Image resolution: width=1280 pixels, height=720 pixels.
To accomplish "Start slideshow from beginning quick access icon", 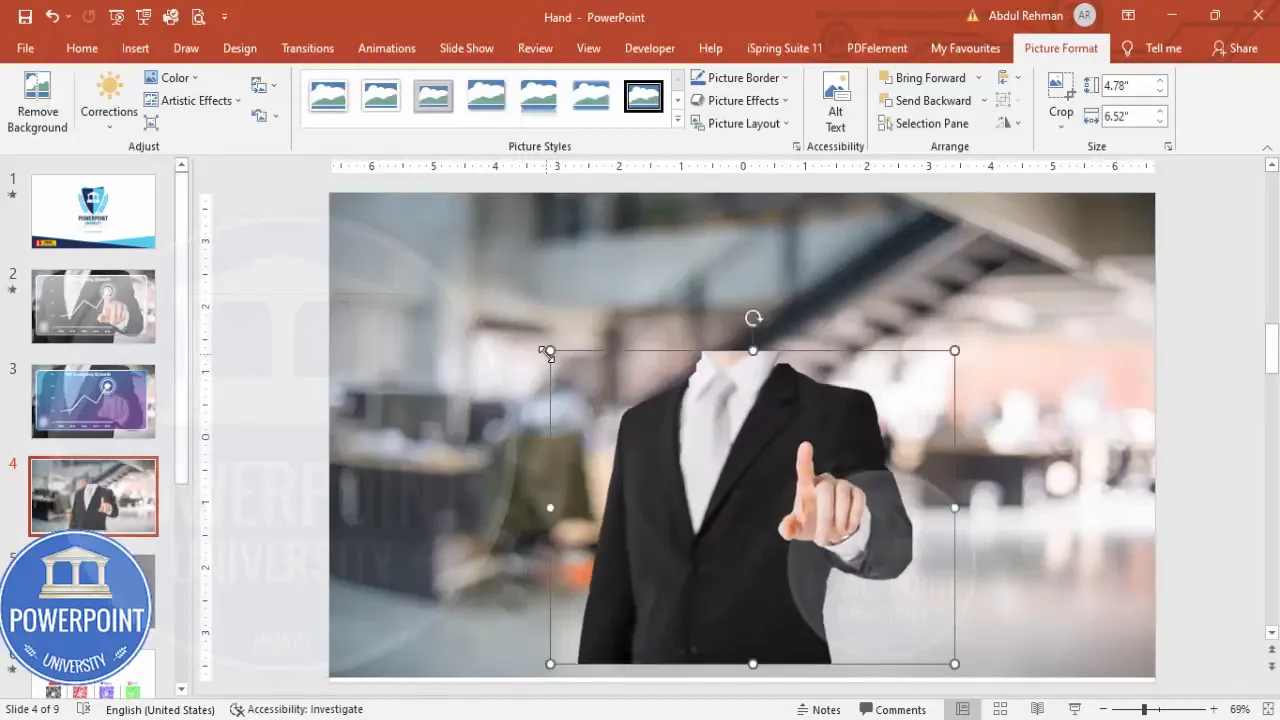I will (x=117, y=17).
